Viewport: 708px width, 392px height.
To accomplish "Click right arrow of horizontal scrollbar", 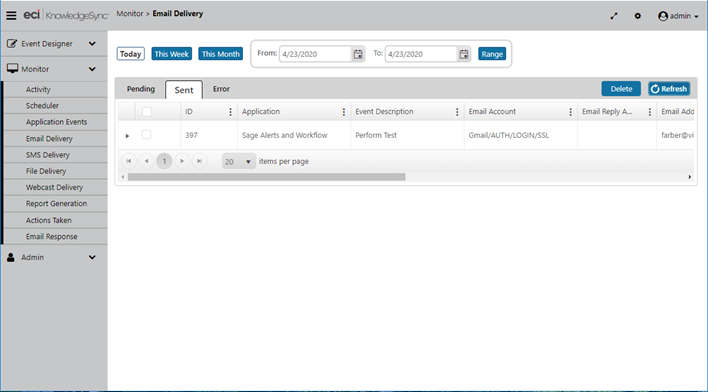I will [689, 177].
